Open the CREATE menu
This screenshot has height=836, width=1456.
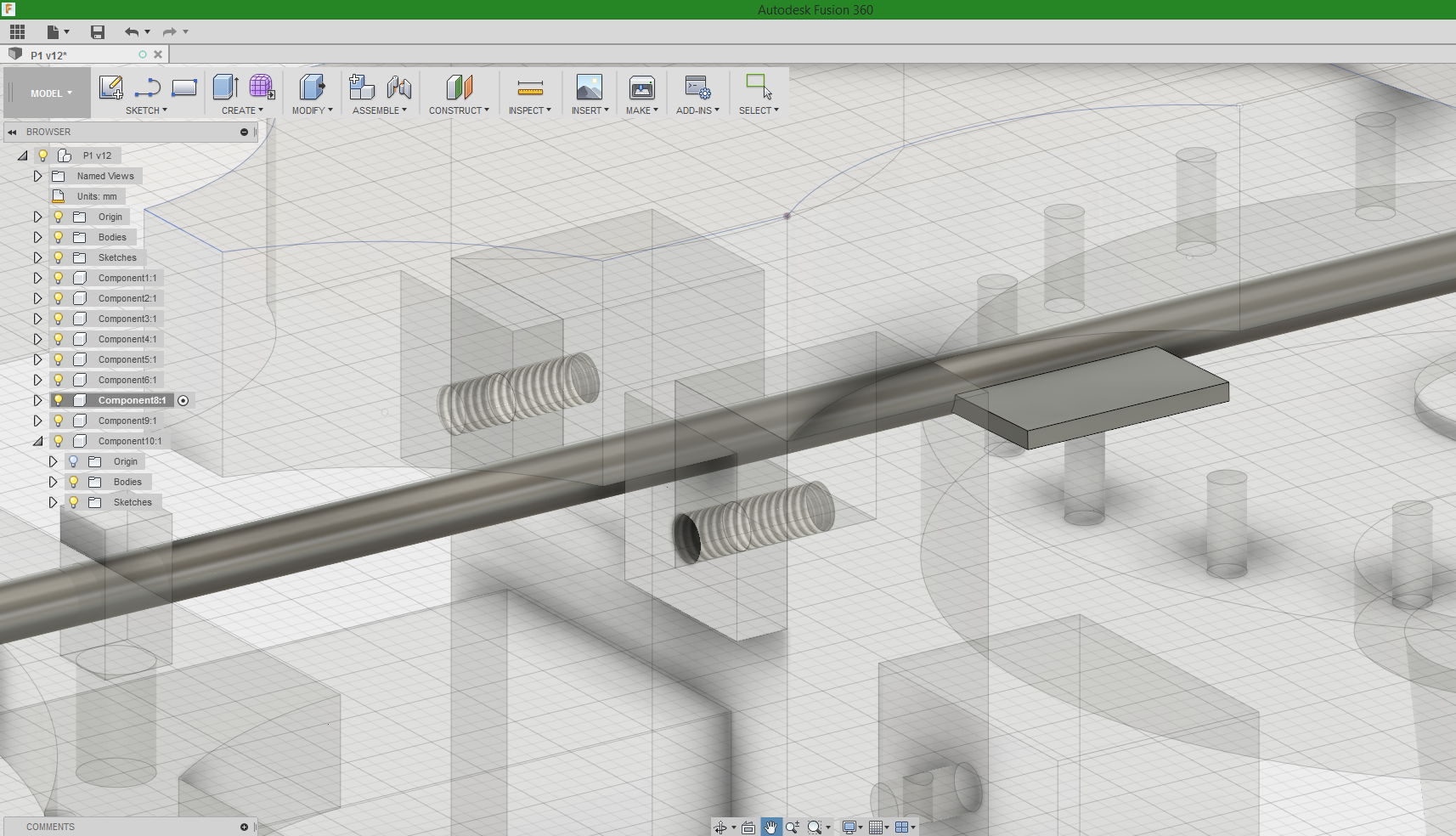tap(242, 110)
